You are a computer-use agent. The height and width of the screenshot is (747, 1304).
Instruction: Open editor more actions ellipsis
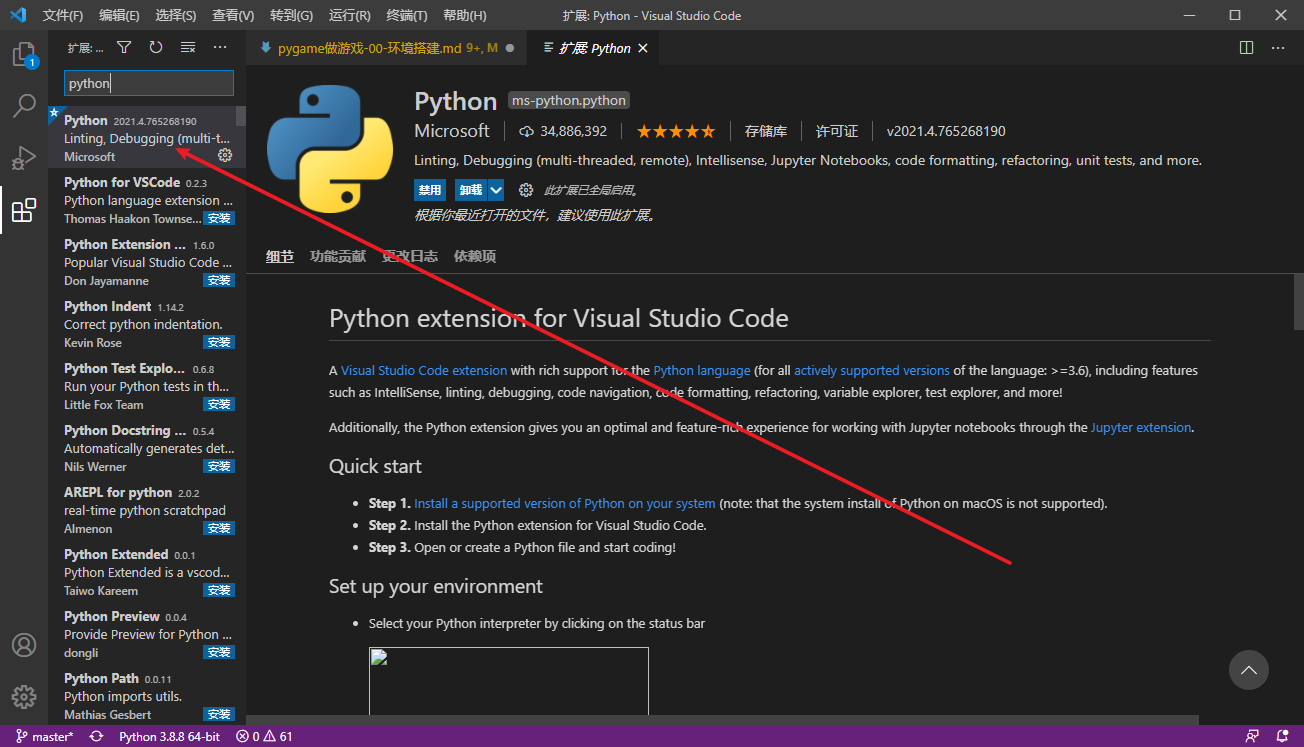[x=1278, y=47]
